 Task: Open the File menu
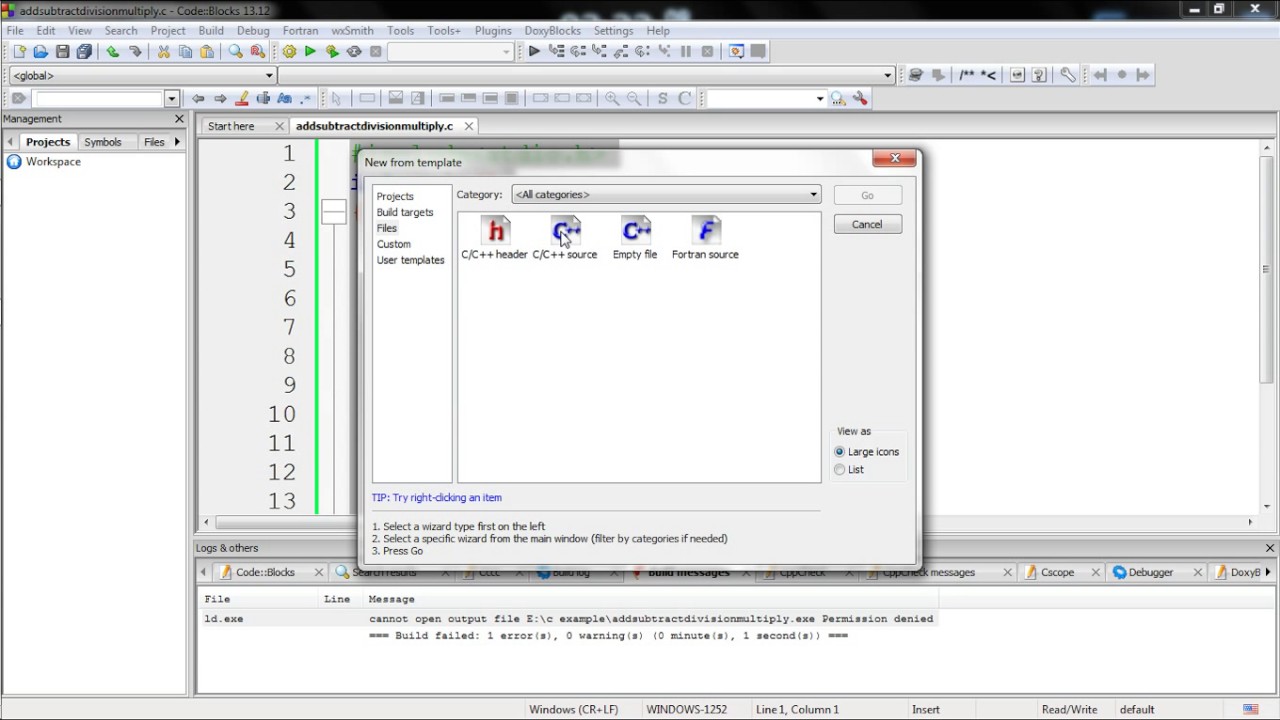coord(15,31)
